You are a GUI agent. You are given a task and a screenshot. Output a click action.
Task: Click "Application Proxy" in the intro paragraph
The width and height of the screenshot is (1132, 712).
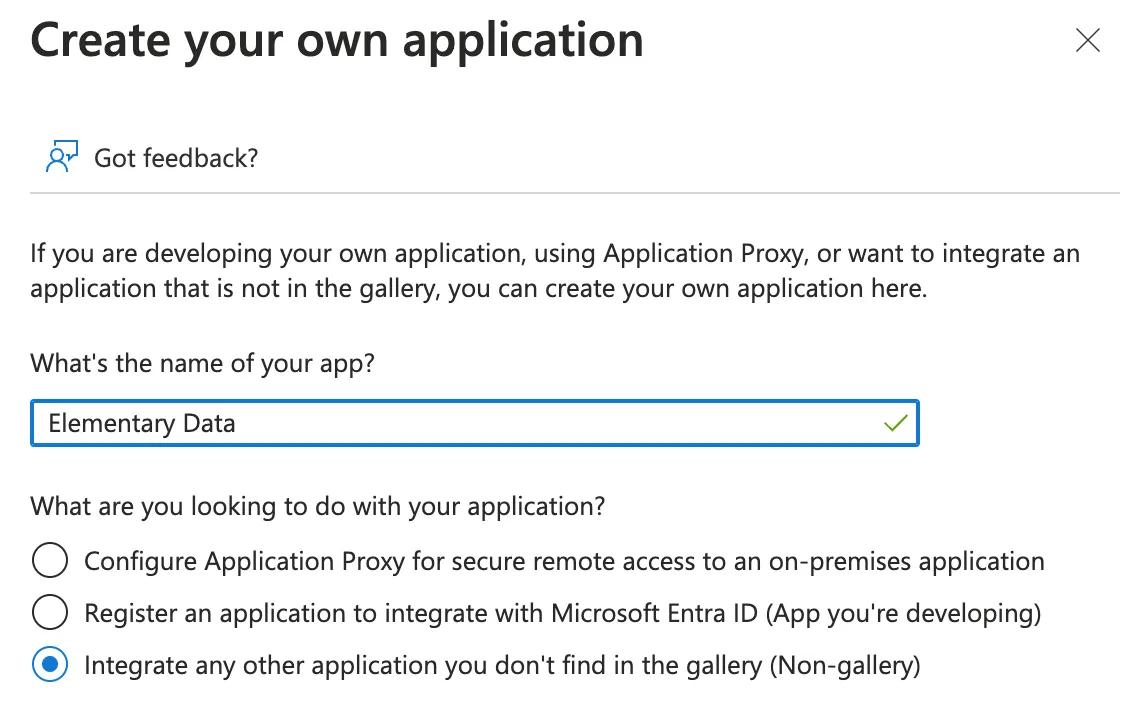click(703, 254)
